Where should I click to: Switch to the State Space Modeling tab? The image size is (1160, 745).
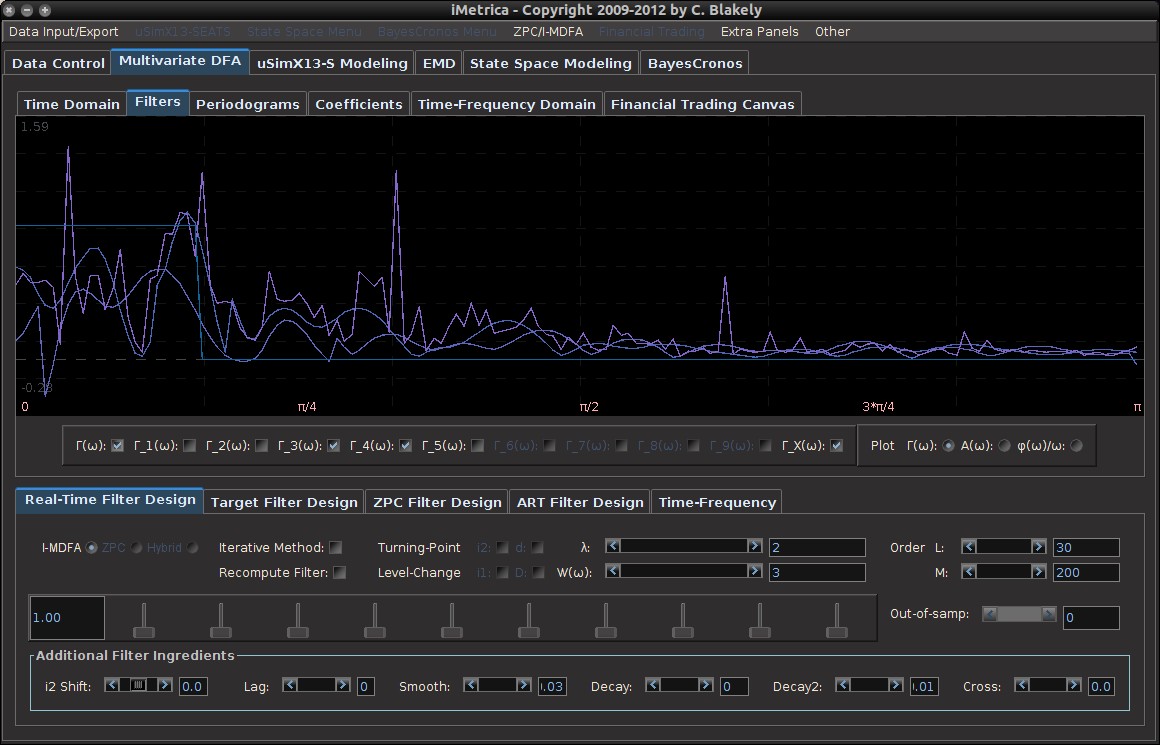coord(550,63)
